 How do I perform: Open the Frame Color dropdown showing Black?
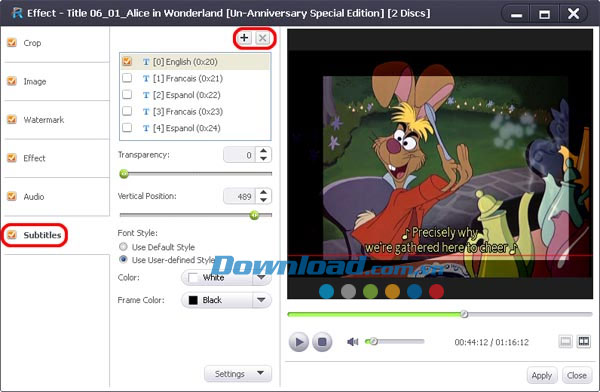pyautogui.click(x=227, y=300)
